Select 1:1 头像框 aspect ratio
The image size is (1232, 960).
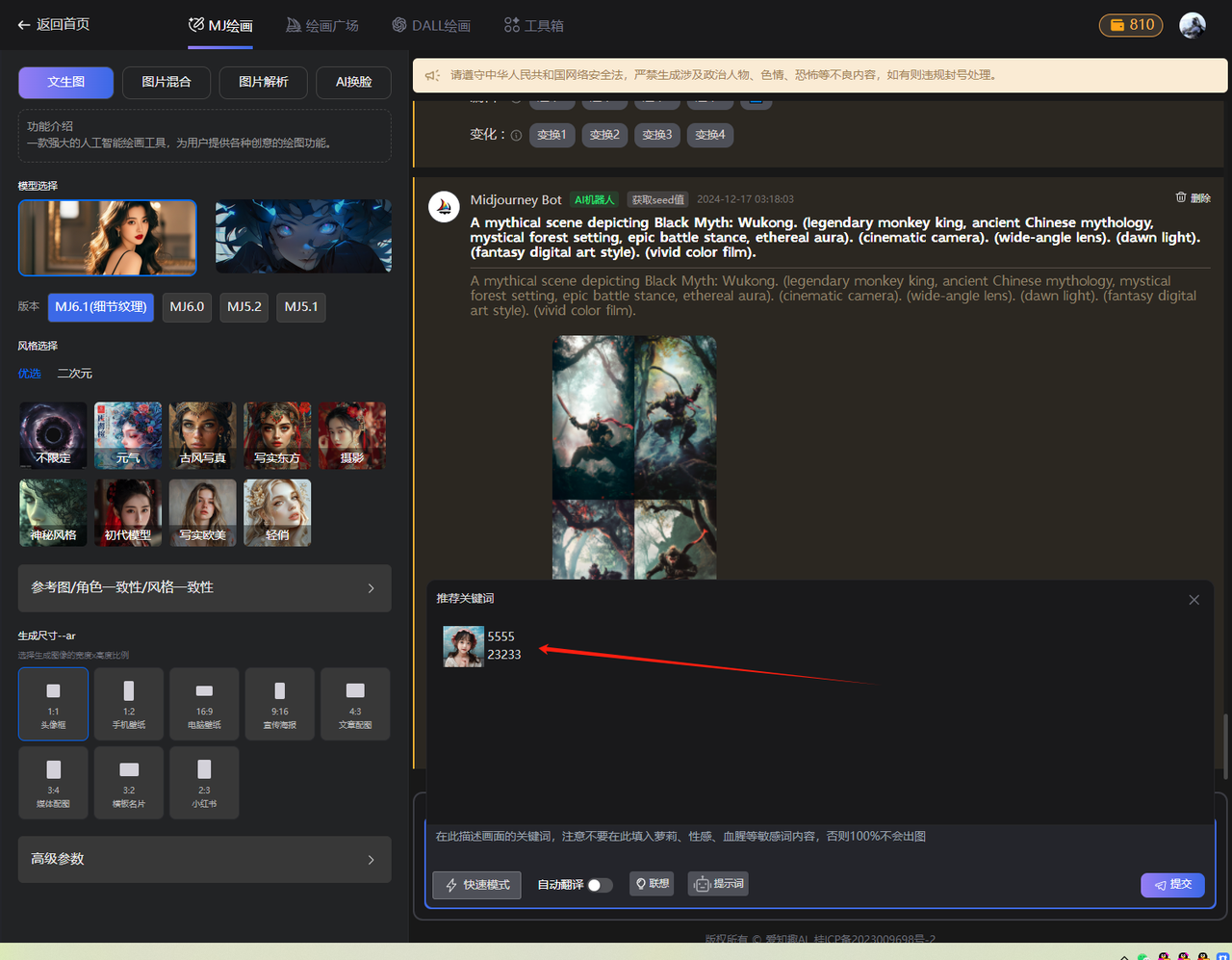(x=53, y=704)
